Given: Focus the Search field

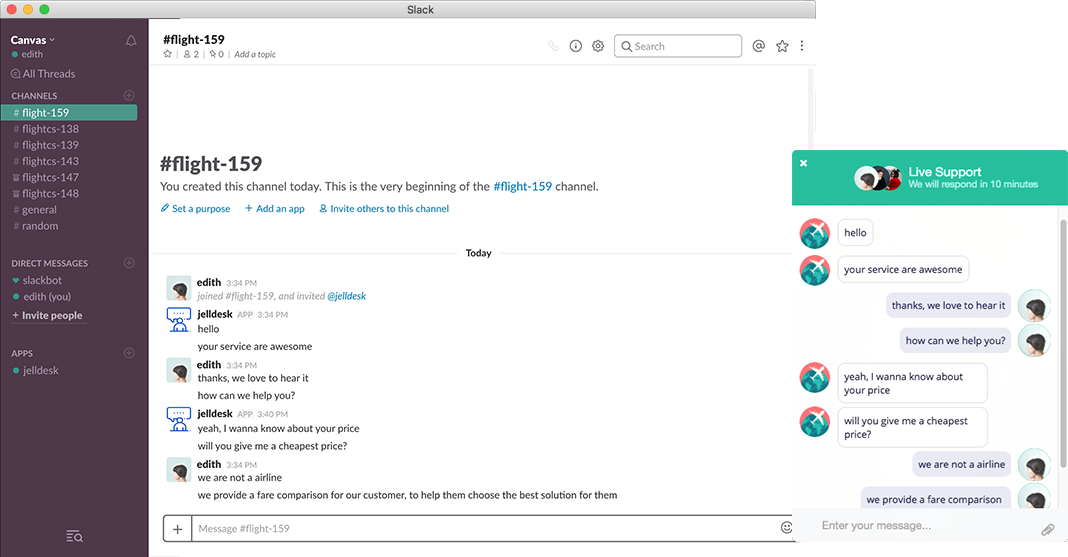Looking at the screenshot, I should (x=678, y=46).
